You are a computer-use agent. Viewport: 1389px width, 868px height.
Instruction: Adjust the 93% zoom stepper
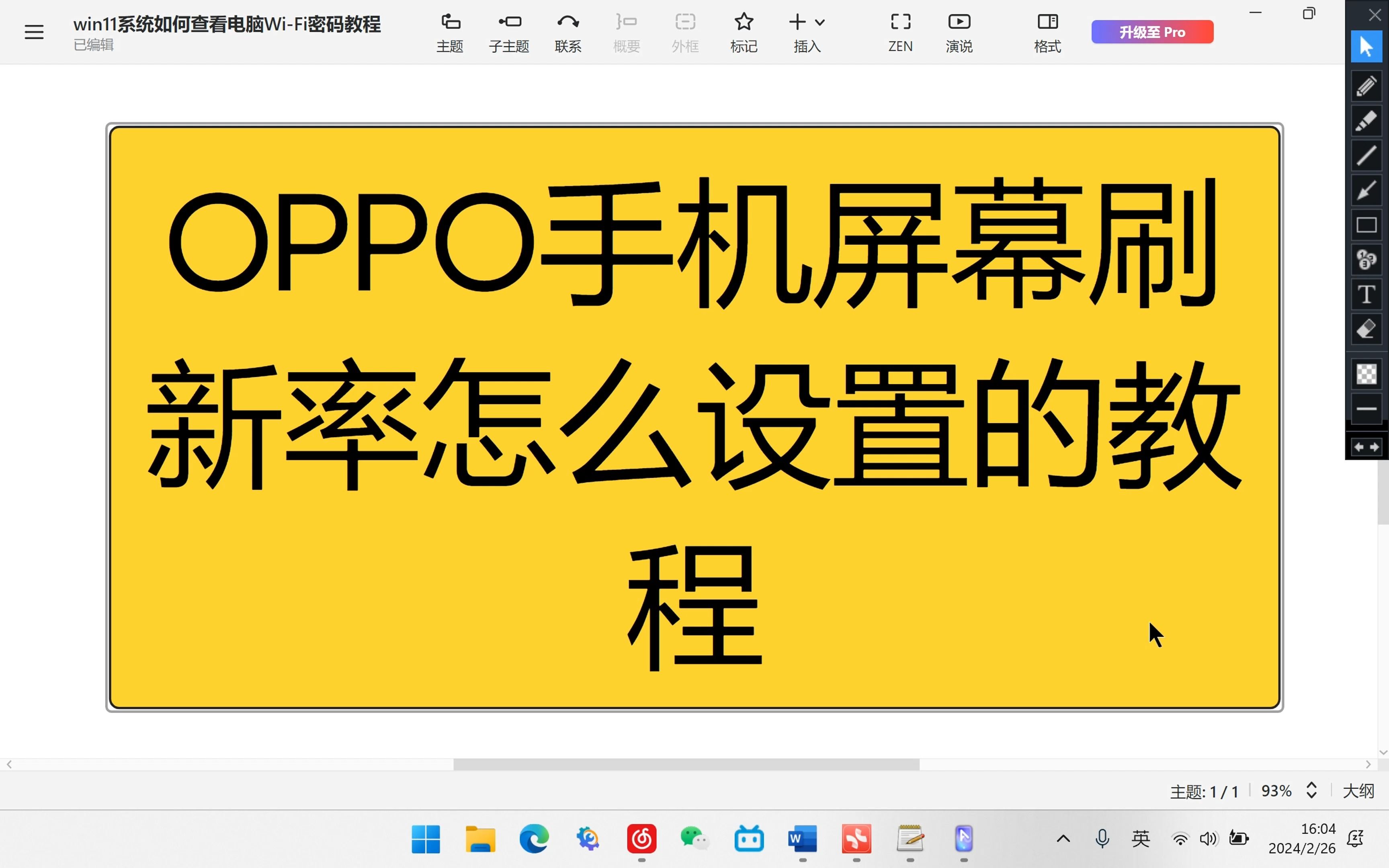click(x=1311, y=790)
